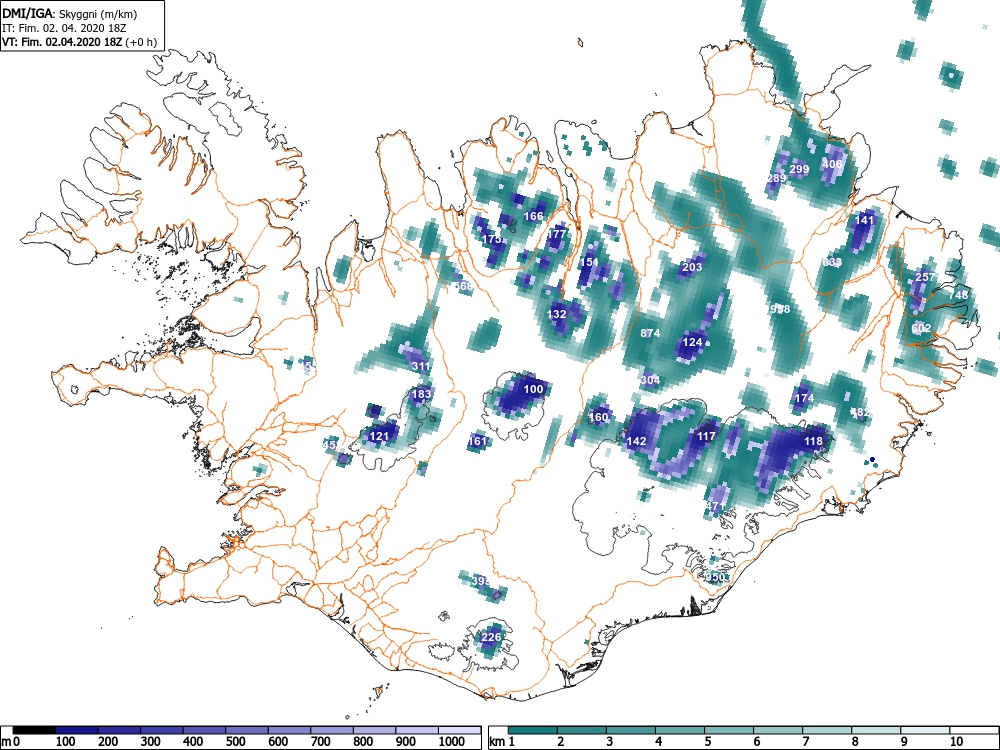Select the 633 map label

(832, 262)
